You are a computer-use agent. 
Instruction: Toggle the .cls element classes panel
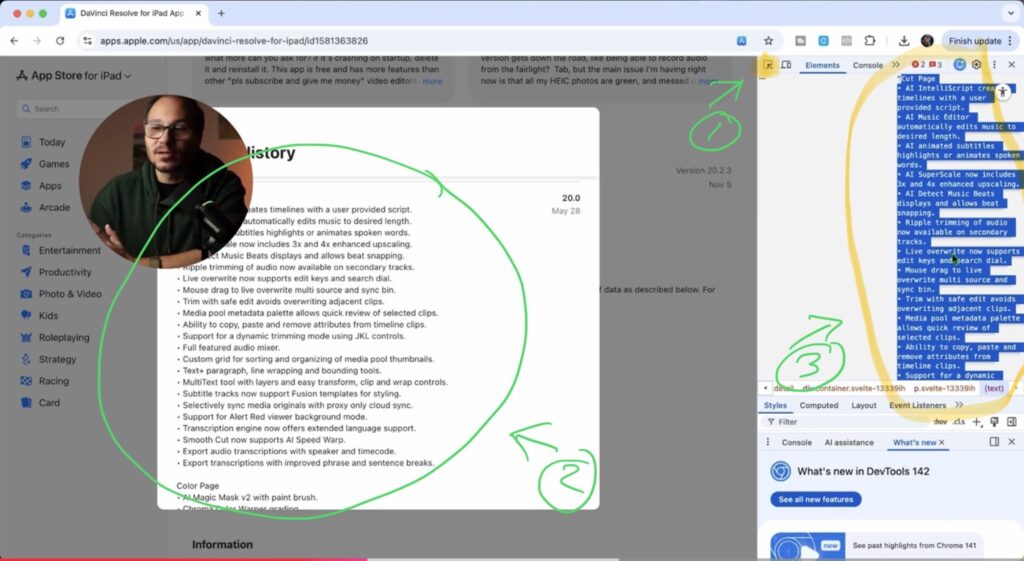pos(959,422)
